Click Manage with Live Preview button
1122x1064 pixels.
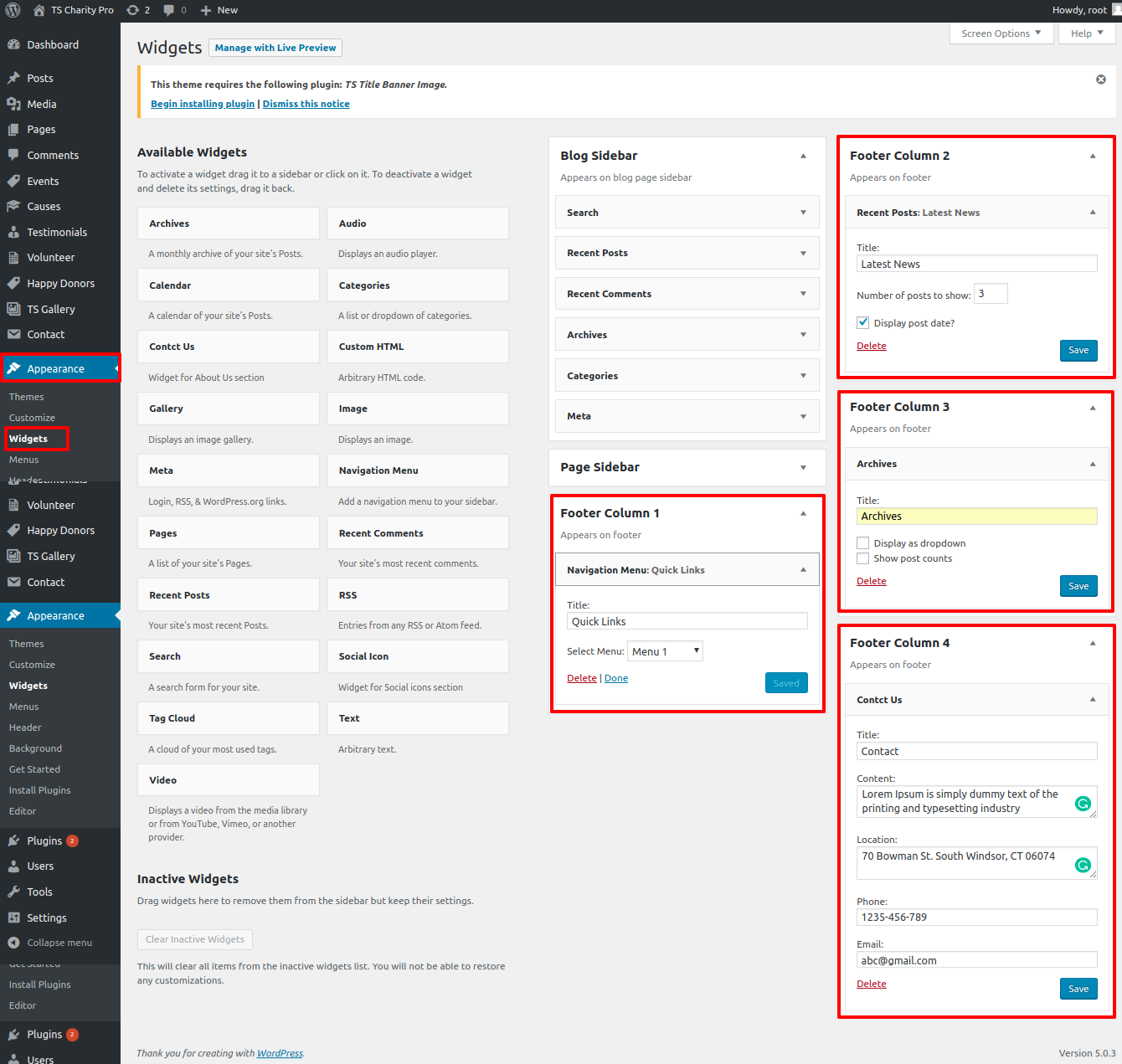click(x=275, y=48)
